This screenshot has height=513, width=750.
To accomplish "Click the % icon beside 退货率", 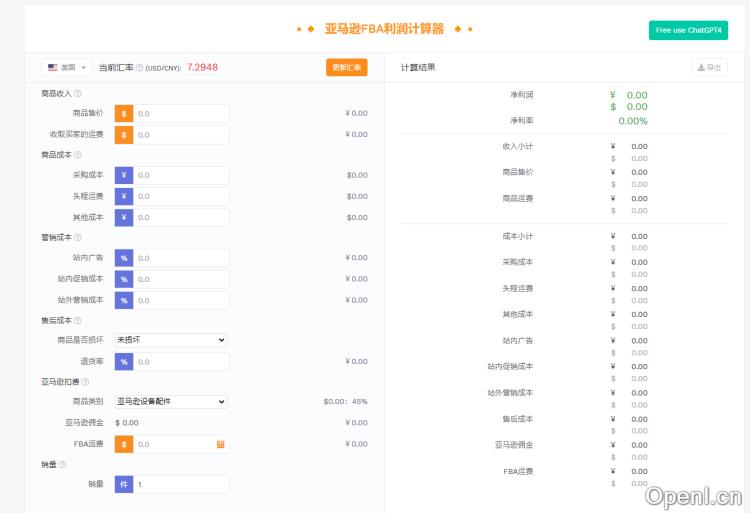I will [124, 362].
